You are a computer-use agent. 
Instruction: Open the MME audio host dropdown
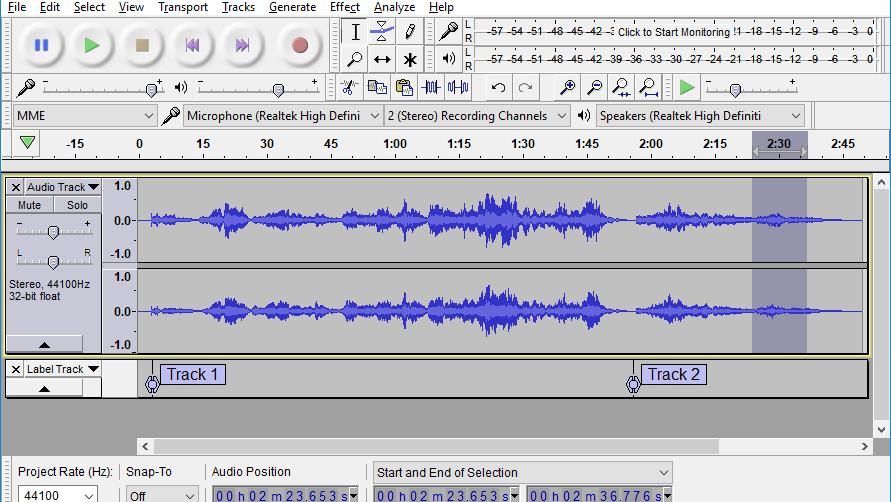click(85, 116)
